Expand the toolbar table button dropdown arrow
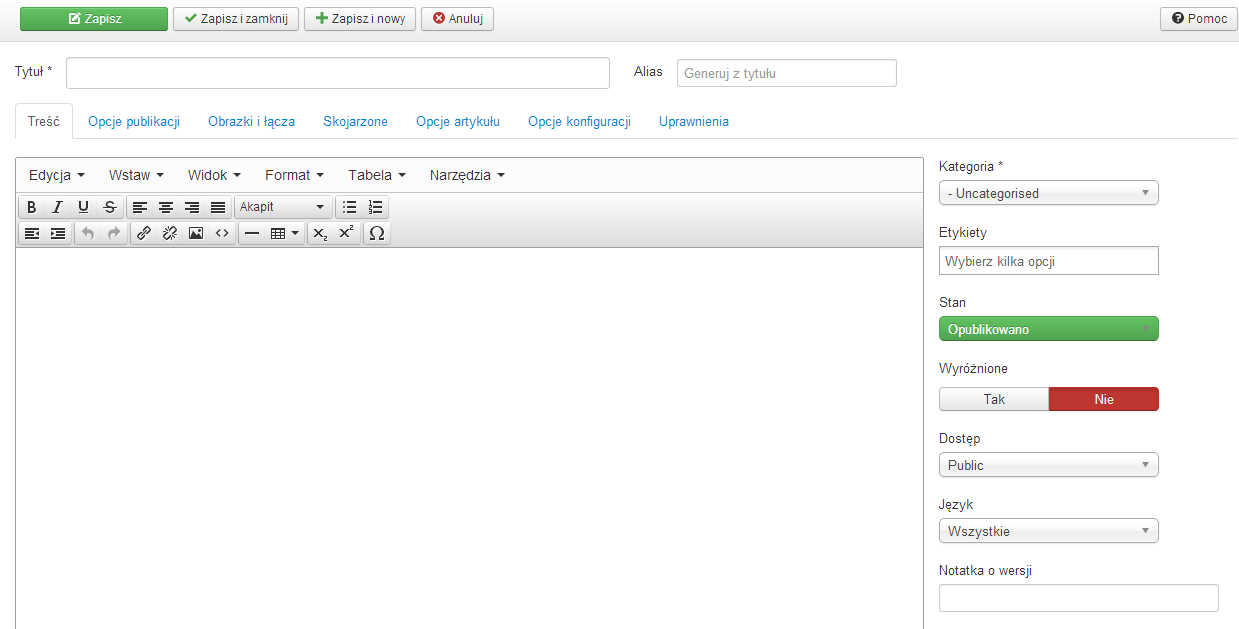1239x629 pixels. 296,234
